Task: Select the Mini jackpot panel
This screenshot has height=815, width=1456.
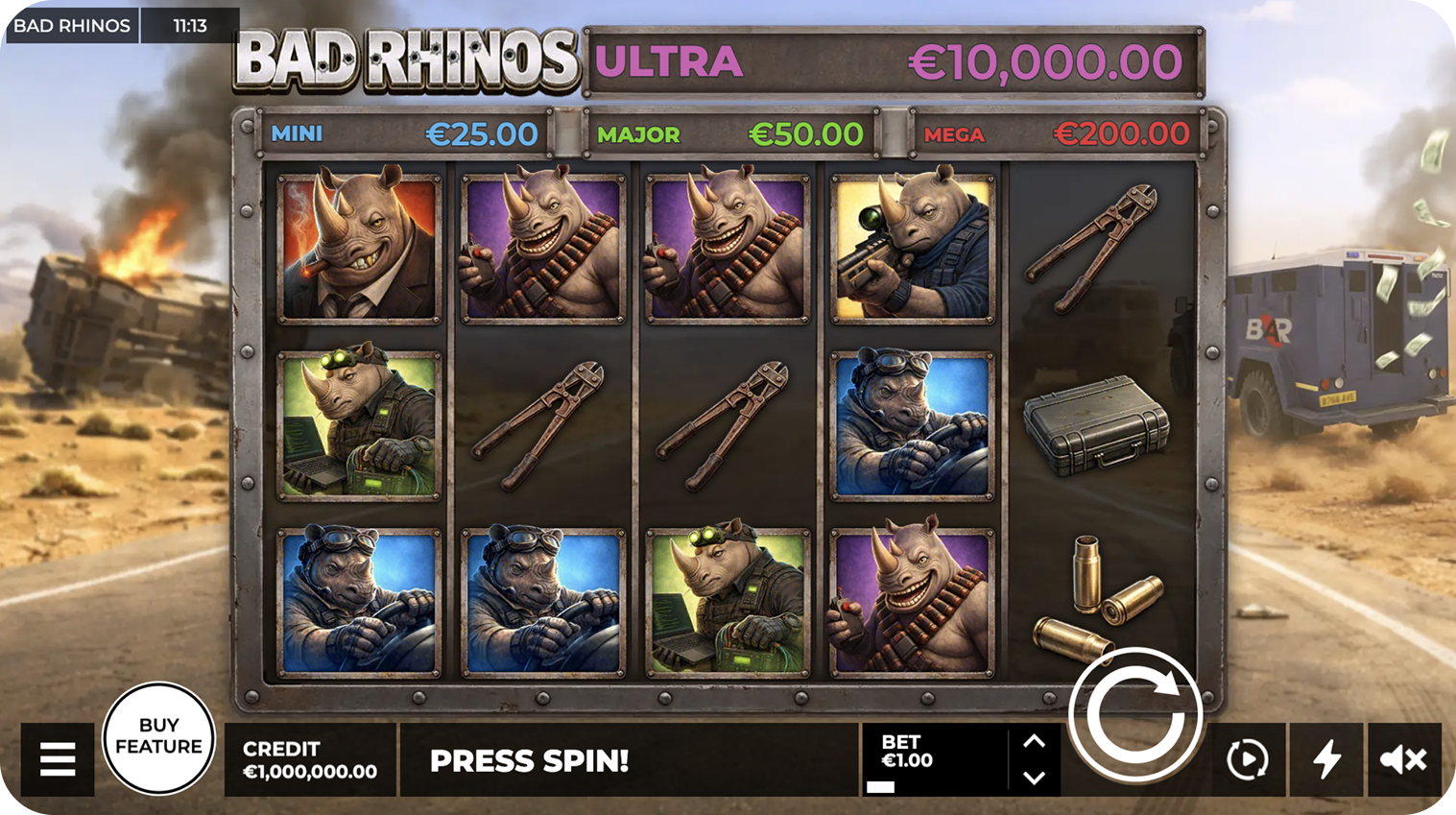Action: [x=405, y=133]
